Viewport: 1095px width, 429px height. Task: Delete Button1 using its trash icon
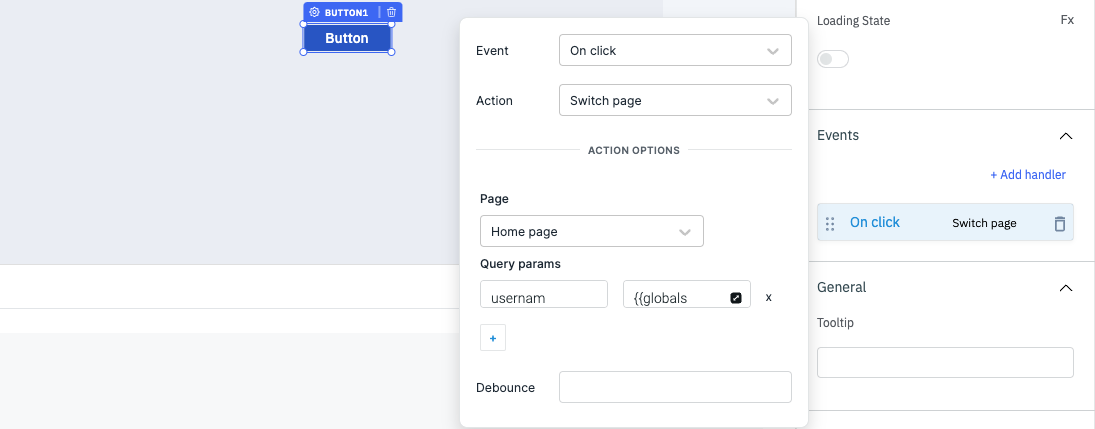(391, 12)
